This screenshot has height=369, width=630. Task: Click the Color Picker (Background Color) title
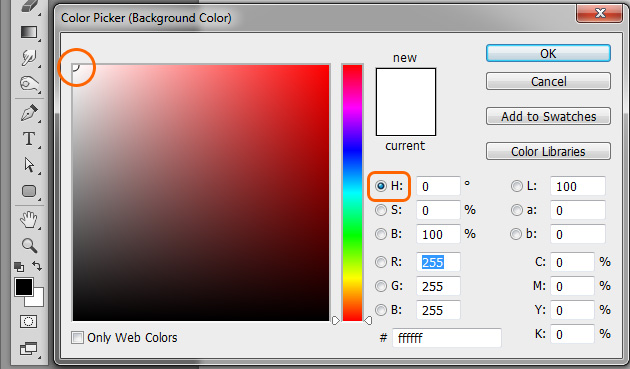[x=146, y=18]
